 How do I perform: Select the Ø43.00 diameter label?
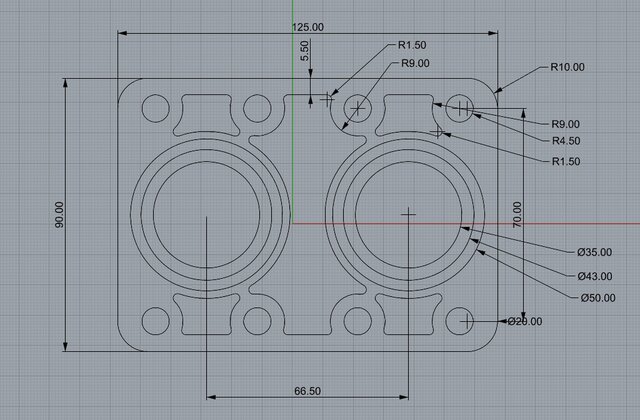tap(594, 276)
